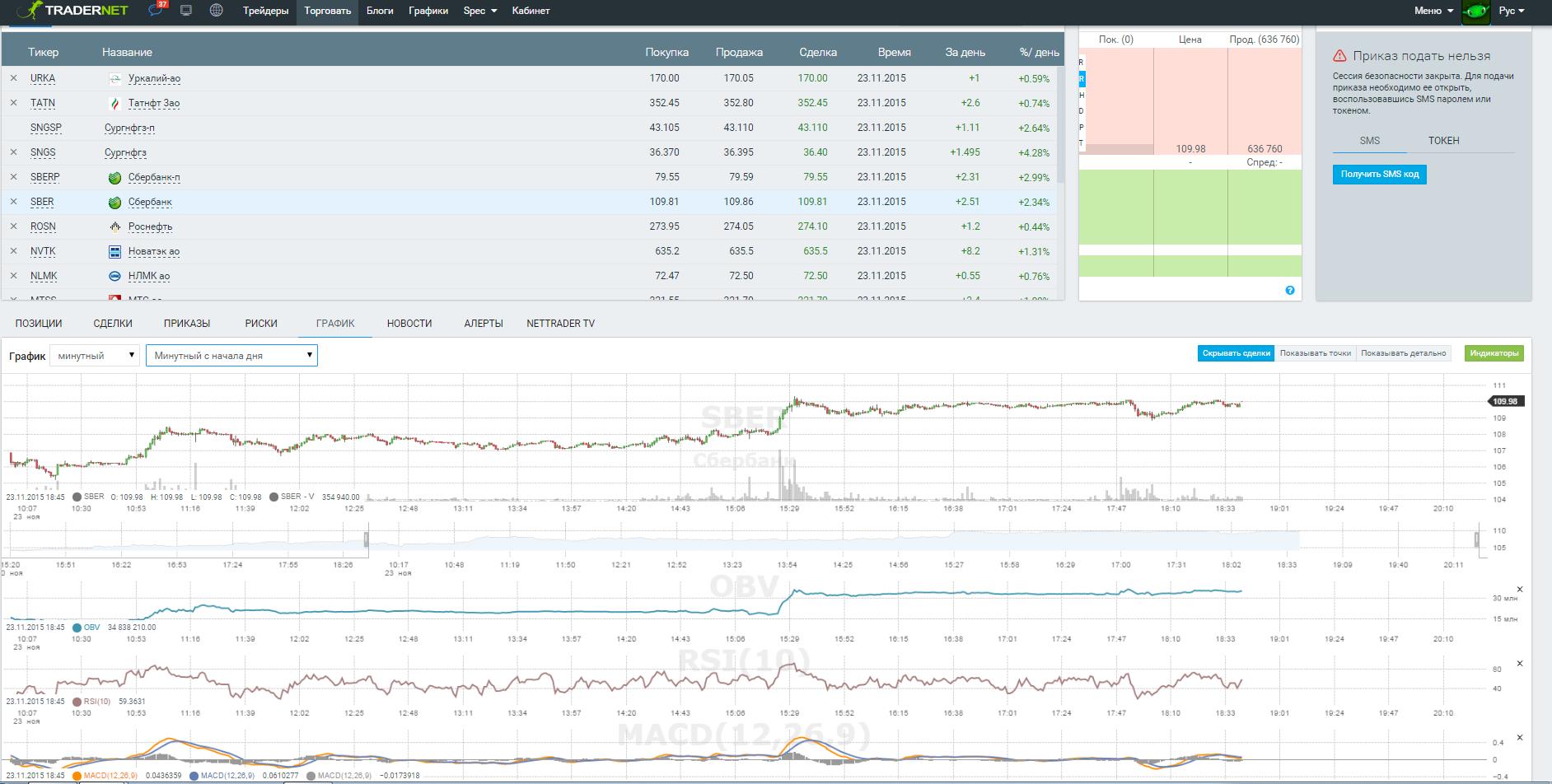The image size is (1552, 784).
Task: Remove NLMK row with its X icon
Action: click(x=13, y=276)
